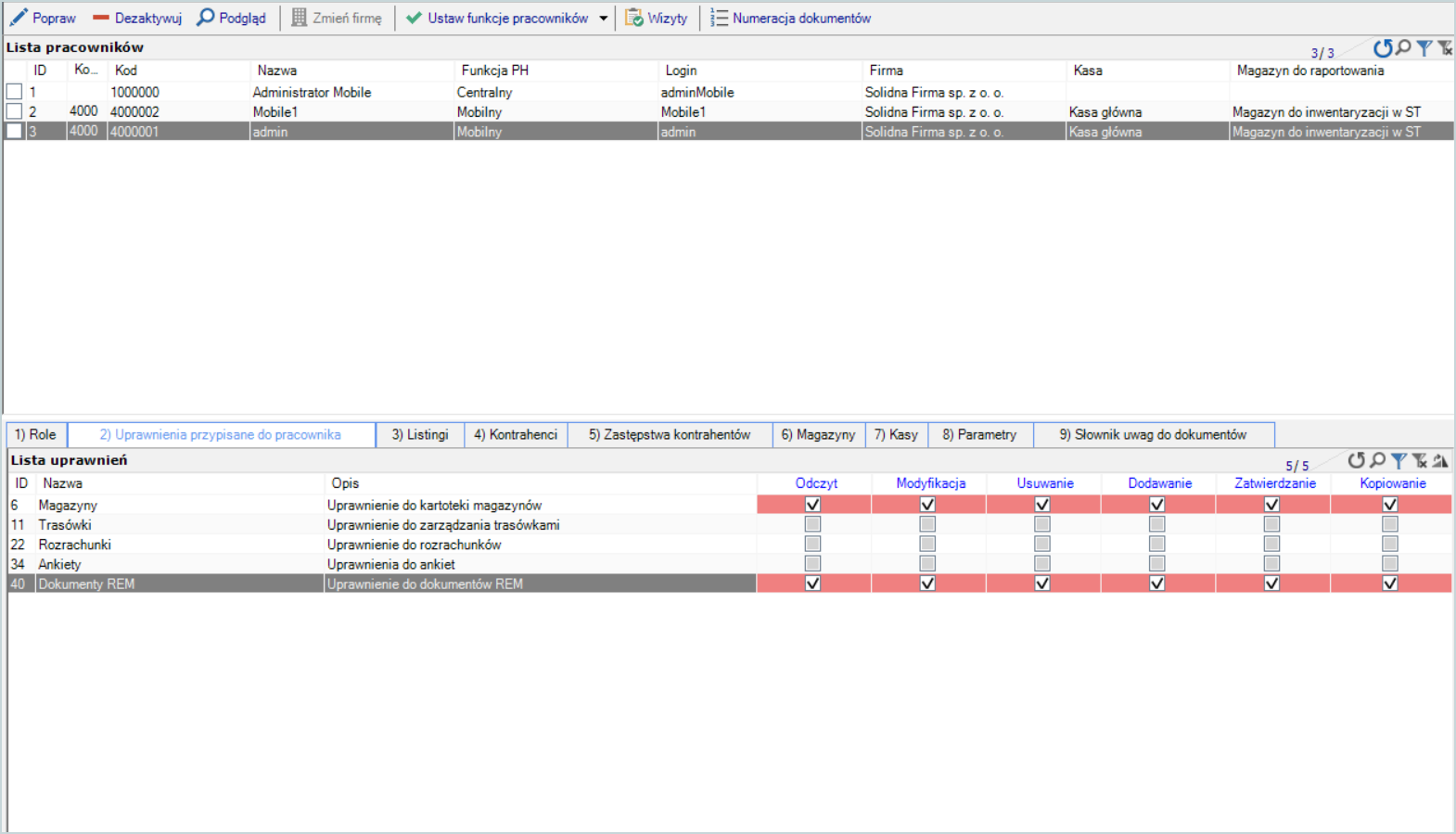
Task: Click the Popraw button label
Action: [54, 18]
